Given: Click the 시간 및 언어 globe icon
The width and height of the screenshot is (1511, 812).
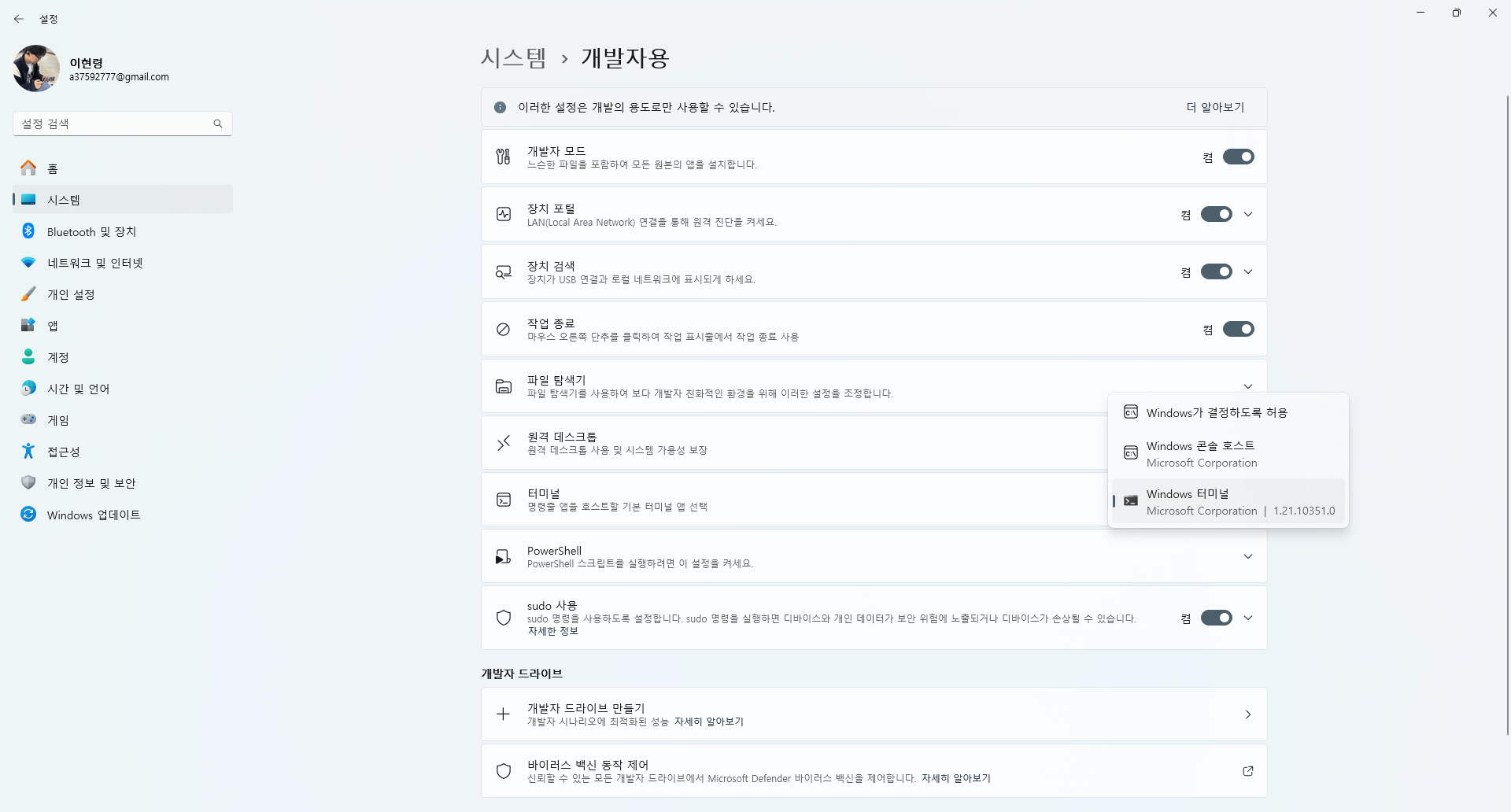Looking at the screenshot, I should pos(28,389).
